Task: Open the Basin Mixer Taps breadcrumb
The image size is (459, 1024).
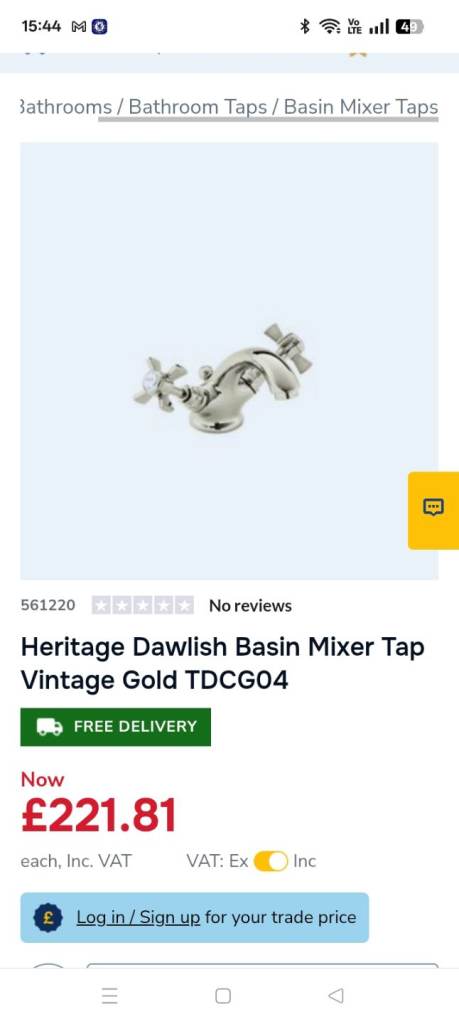Action: (x=361, y=107)
